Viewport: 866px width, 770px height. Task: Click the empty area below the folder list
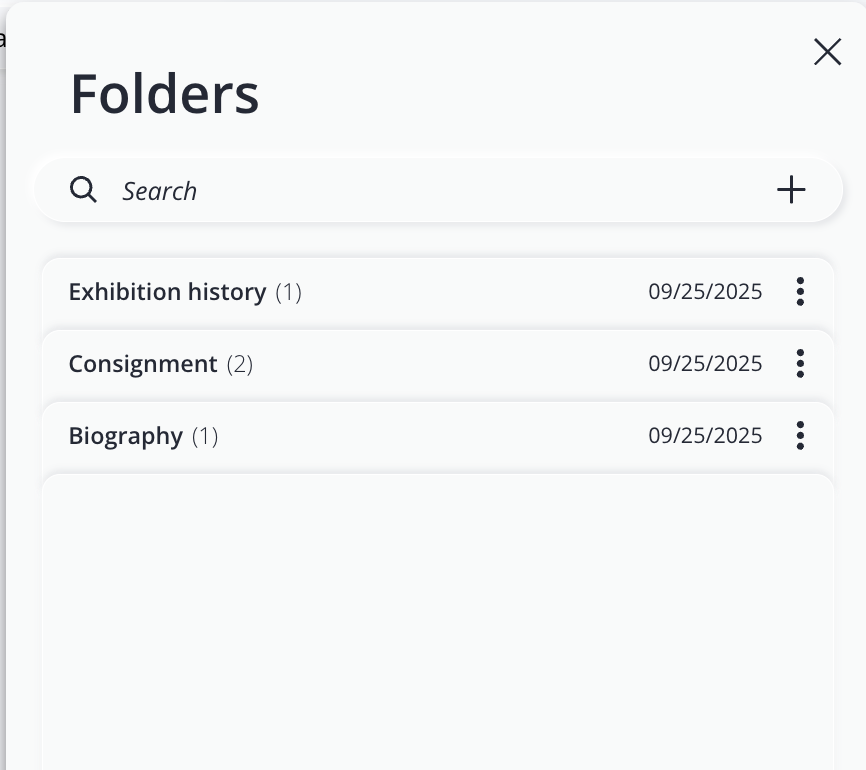click(438, 620)
